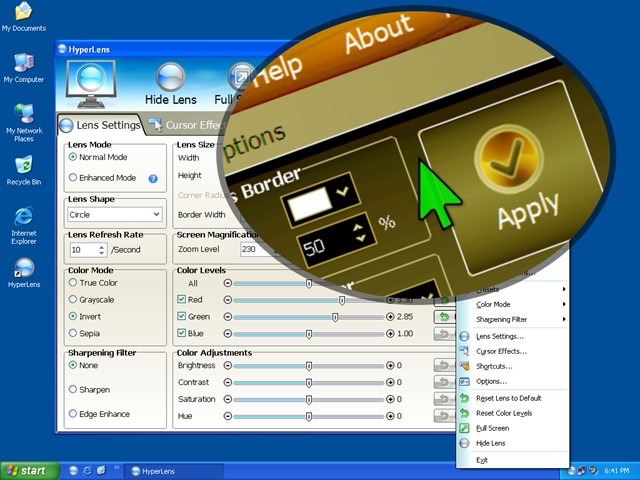Increase Hue with plus icon
Screen dimensions: 640x480
pyautogui.click(x=390, y=416)
